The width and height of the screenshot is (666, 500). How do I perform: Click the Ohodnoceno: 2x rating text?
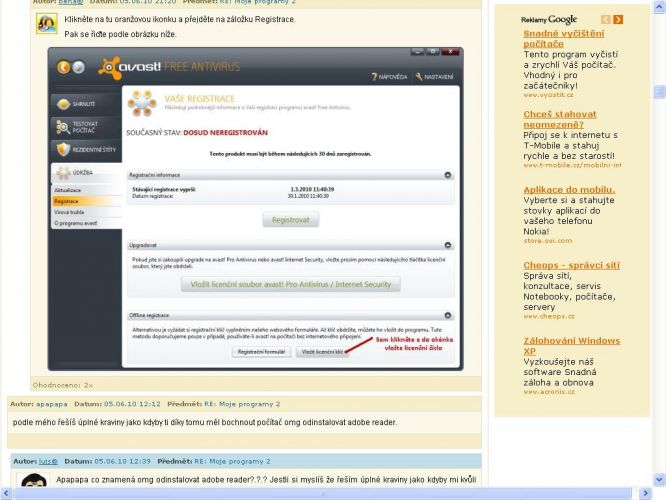point(62,385)
